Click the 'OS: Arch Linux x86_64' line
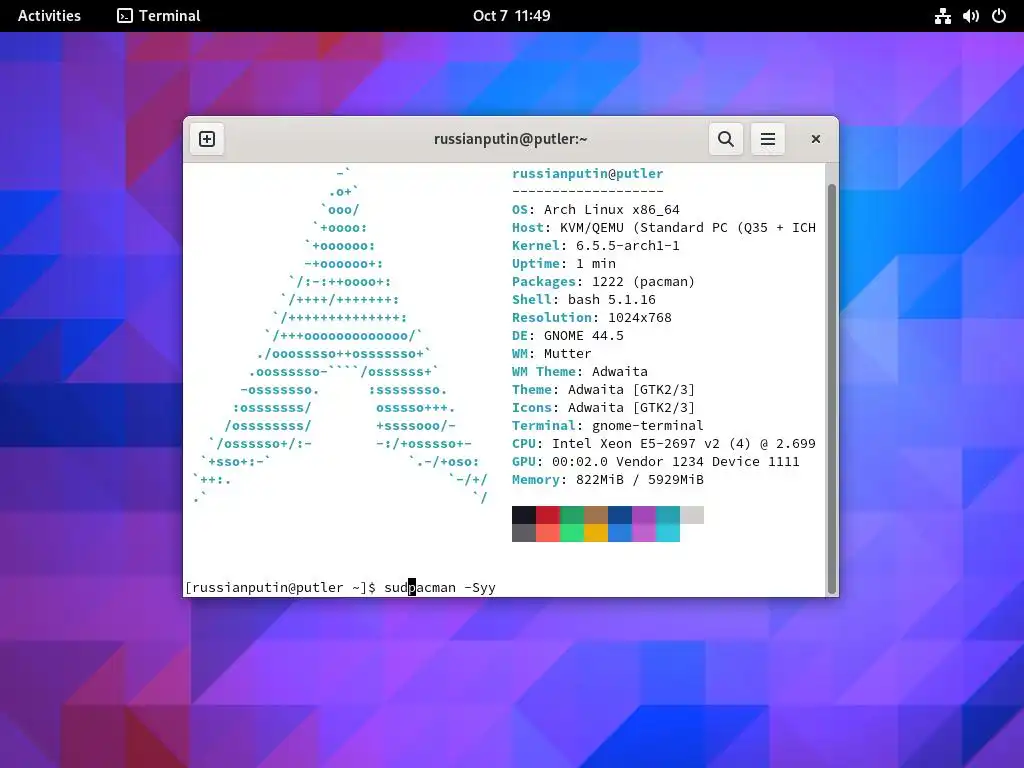 click(x=596, y=210)
